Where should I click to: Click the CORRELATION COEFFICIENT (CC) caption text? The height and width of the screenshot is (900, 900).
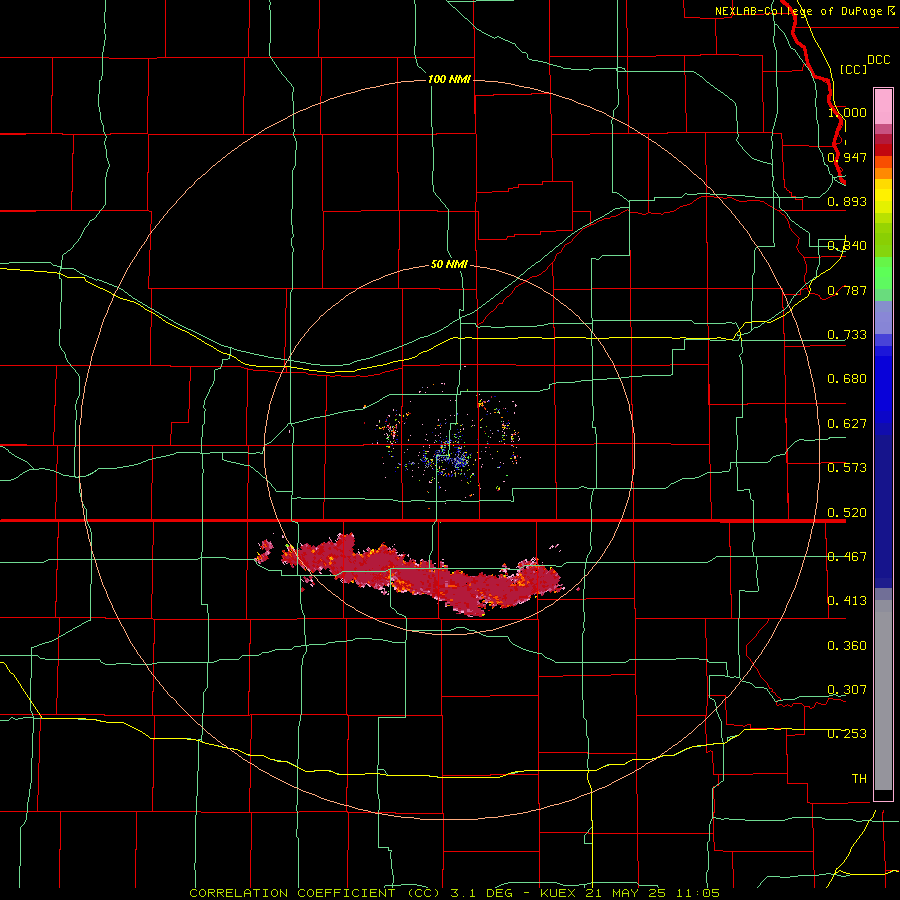tap(315, 893)
